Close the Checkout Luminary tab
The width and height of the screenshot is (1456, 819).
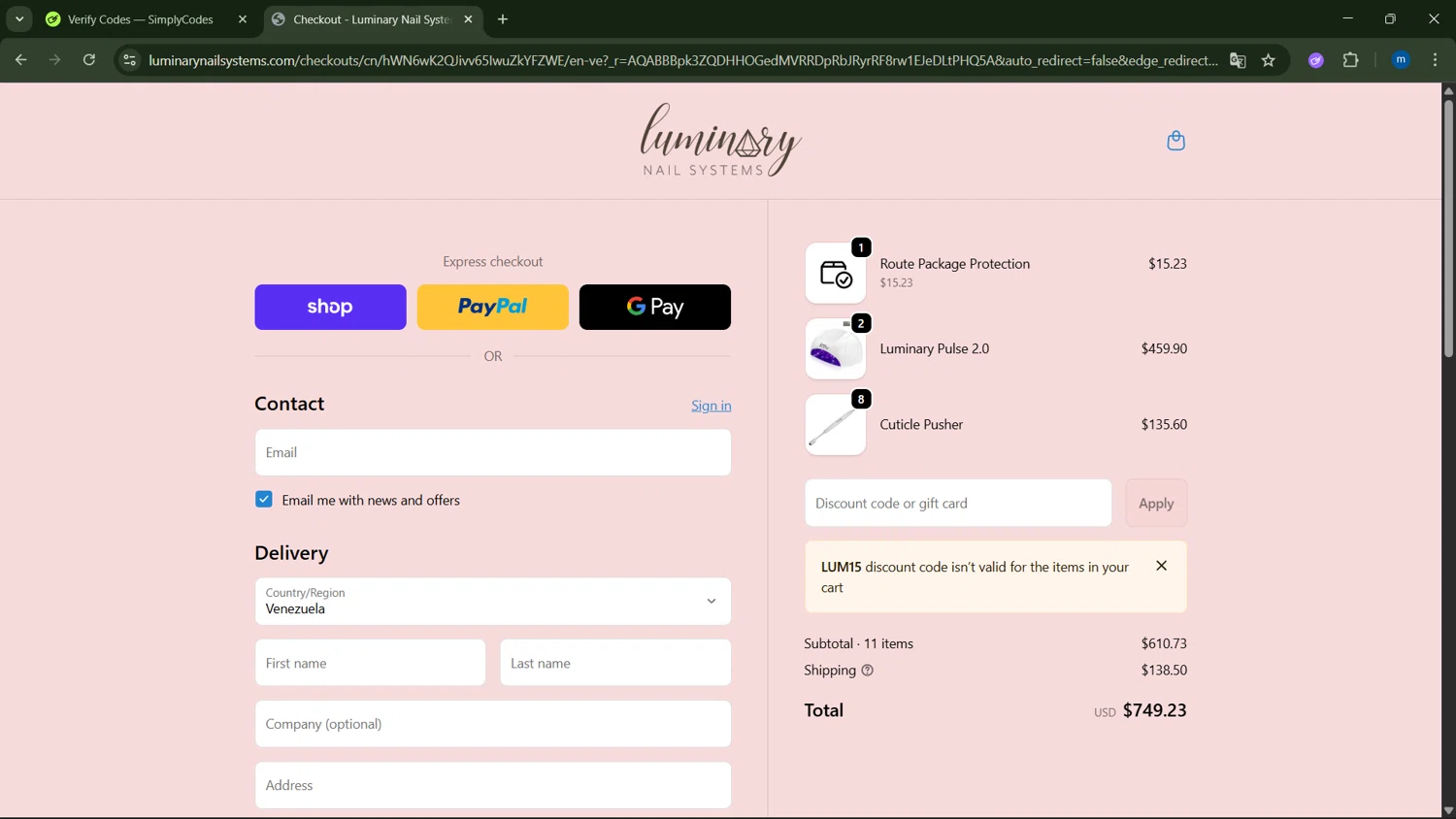point(468,19)
